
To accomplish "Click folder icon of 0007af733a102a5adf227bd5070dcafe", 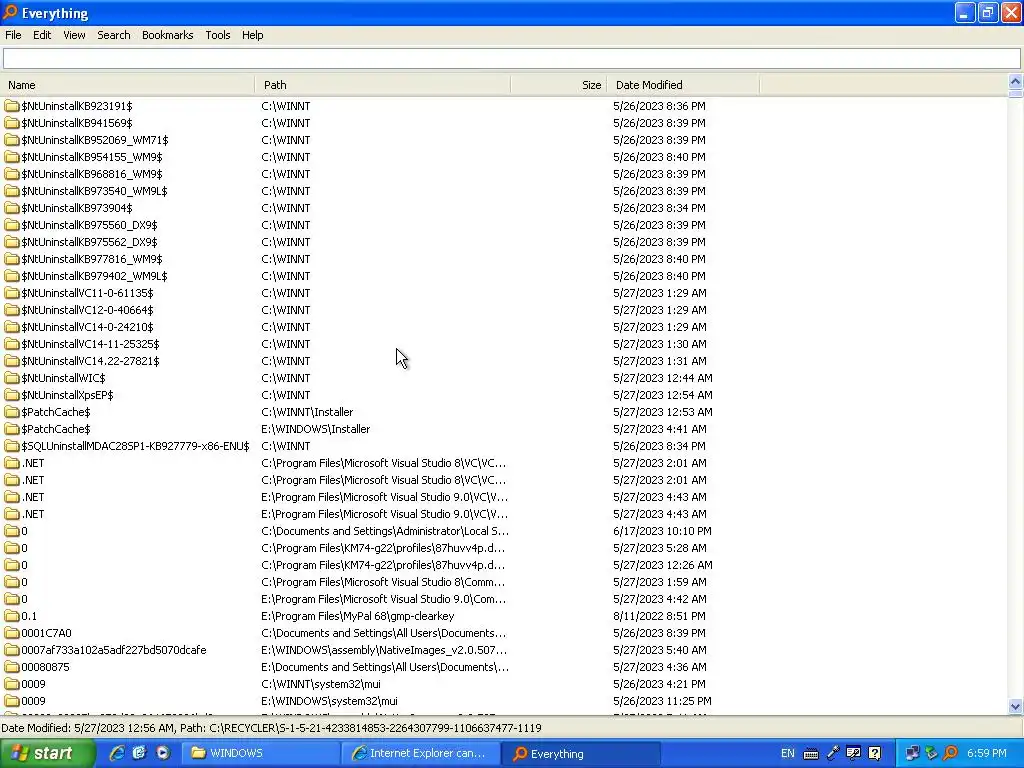I will tap(12, 650).
